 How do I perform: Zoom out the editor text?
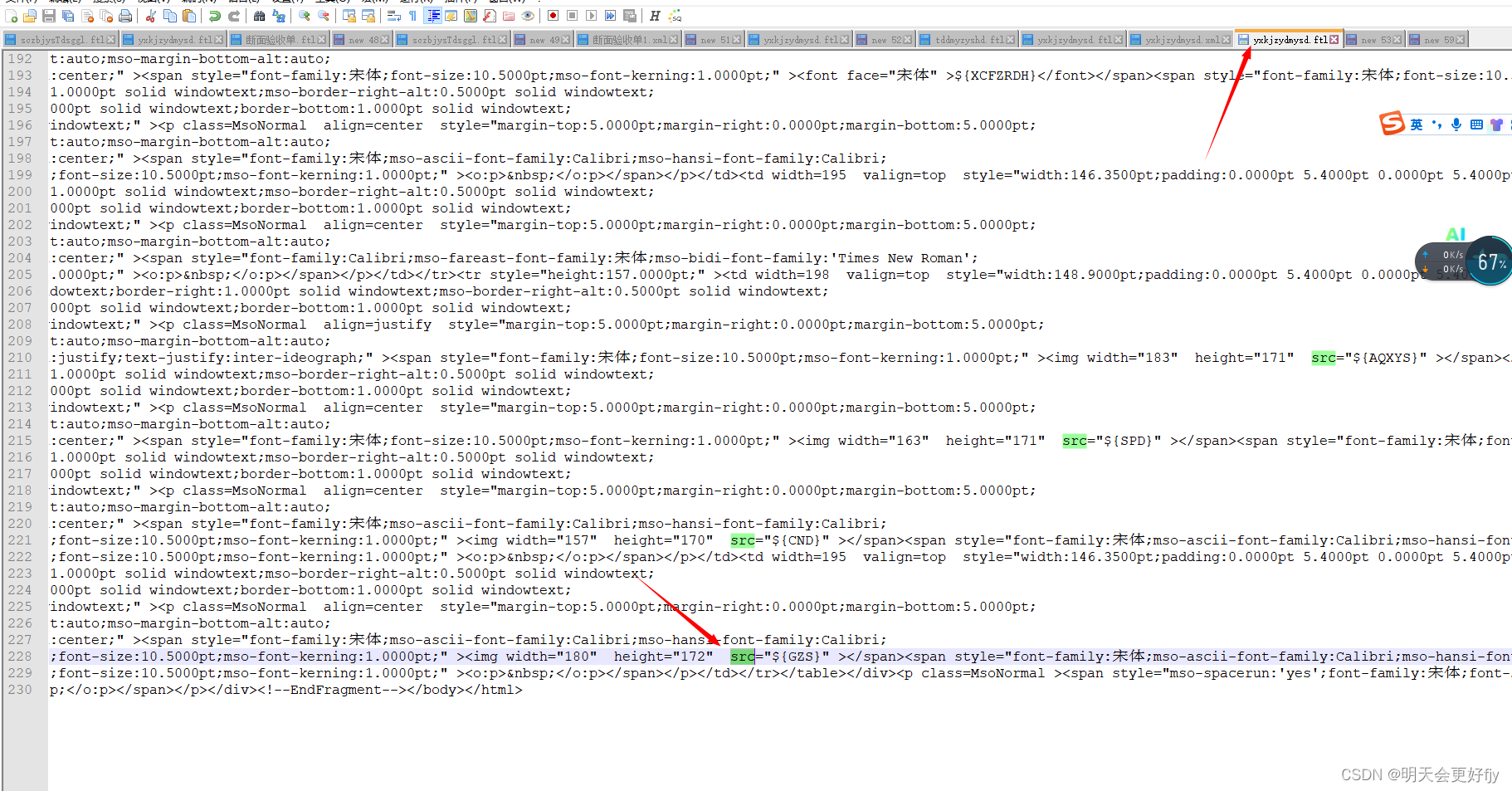pos(324,16)
